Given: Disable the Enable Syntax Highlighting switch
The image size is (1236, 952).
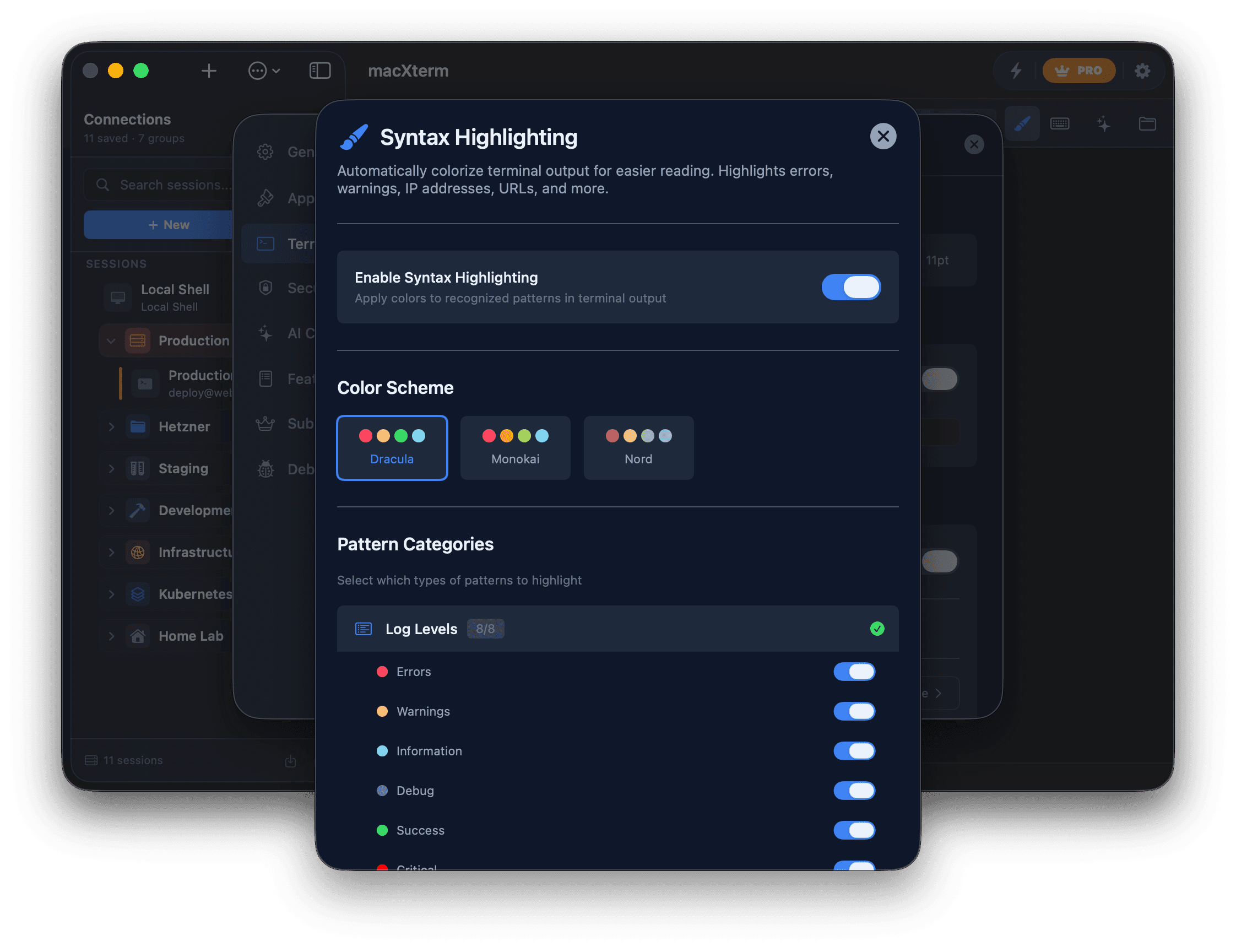Looking at the screenshot, I should point(851,287).
